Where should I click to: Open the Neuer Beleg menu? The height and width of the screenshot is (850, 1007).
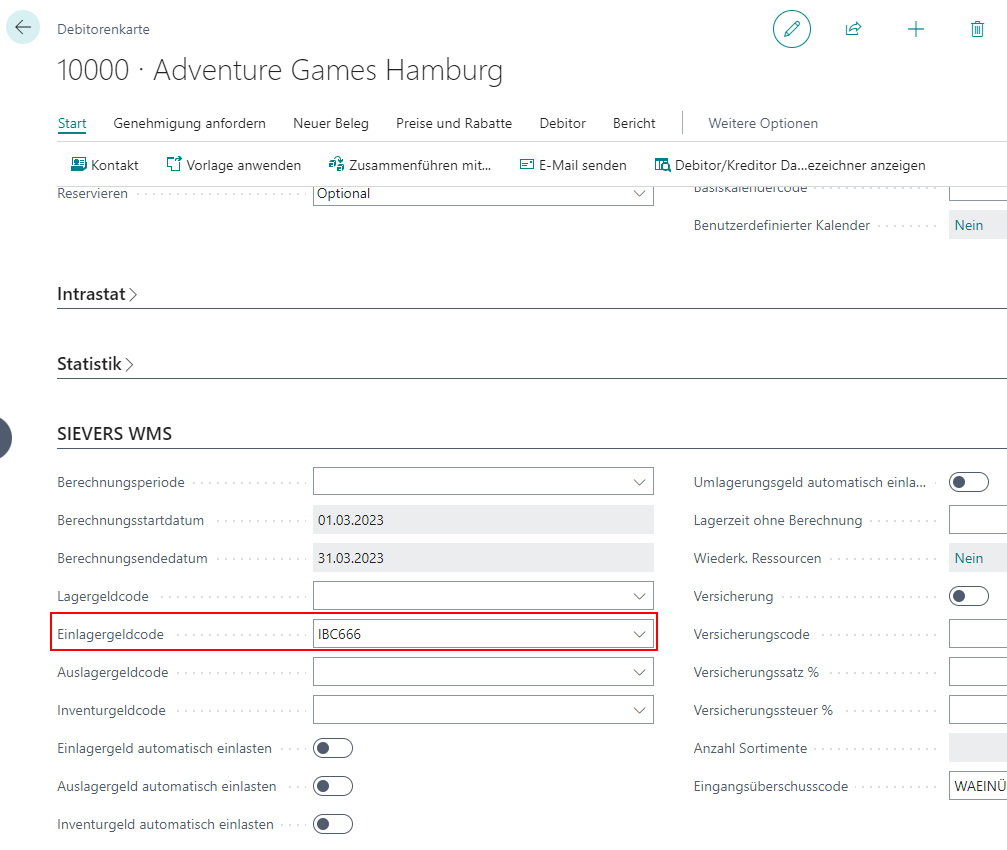330,123
